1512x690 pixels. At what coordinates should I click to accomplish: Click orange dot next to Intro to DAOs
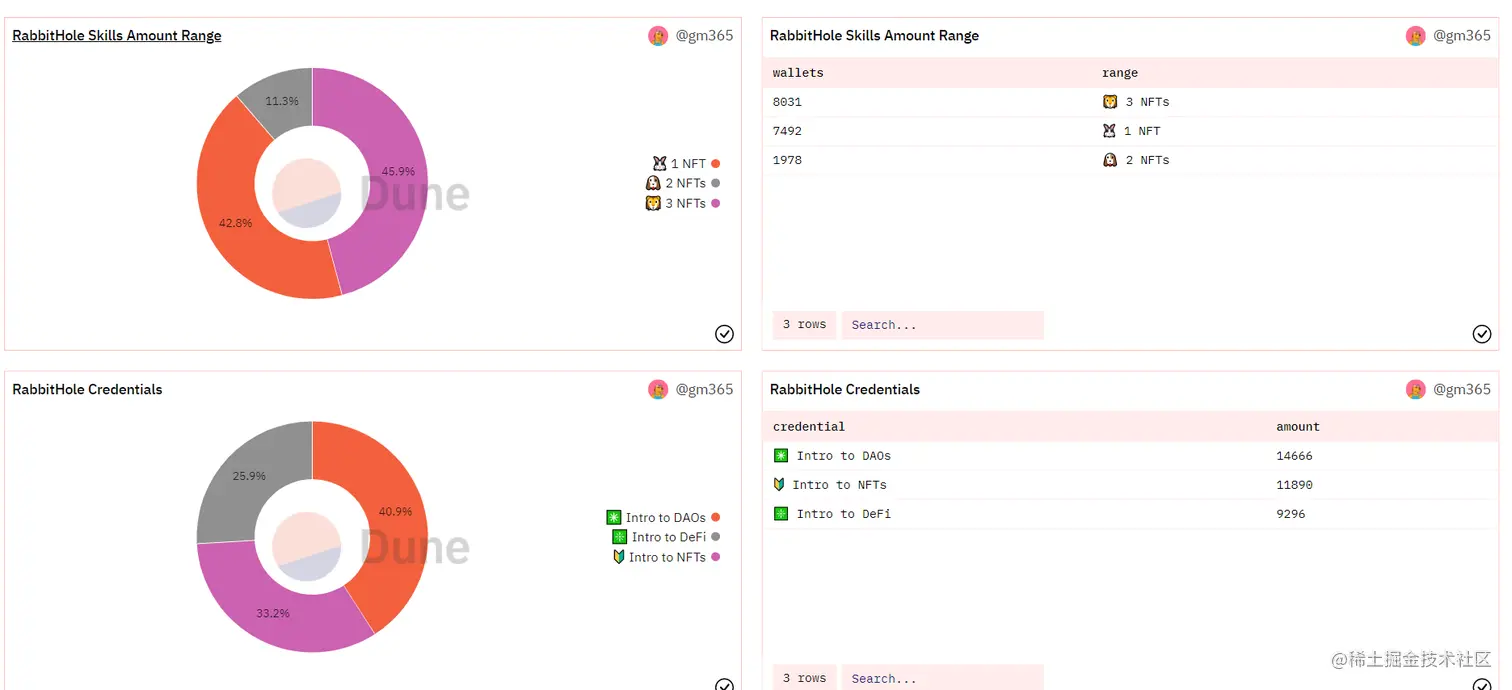coord(715,517)
